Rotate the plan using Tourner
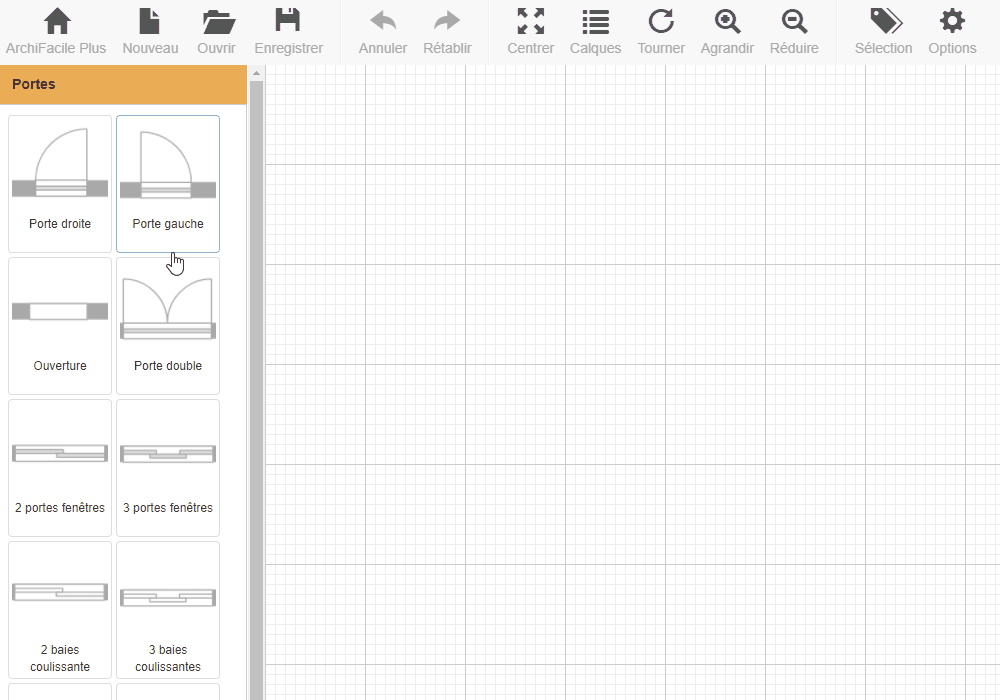Viewport: 1000px width, 700px height. pos(661,22)
